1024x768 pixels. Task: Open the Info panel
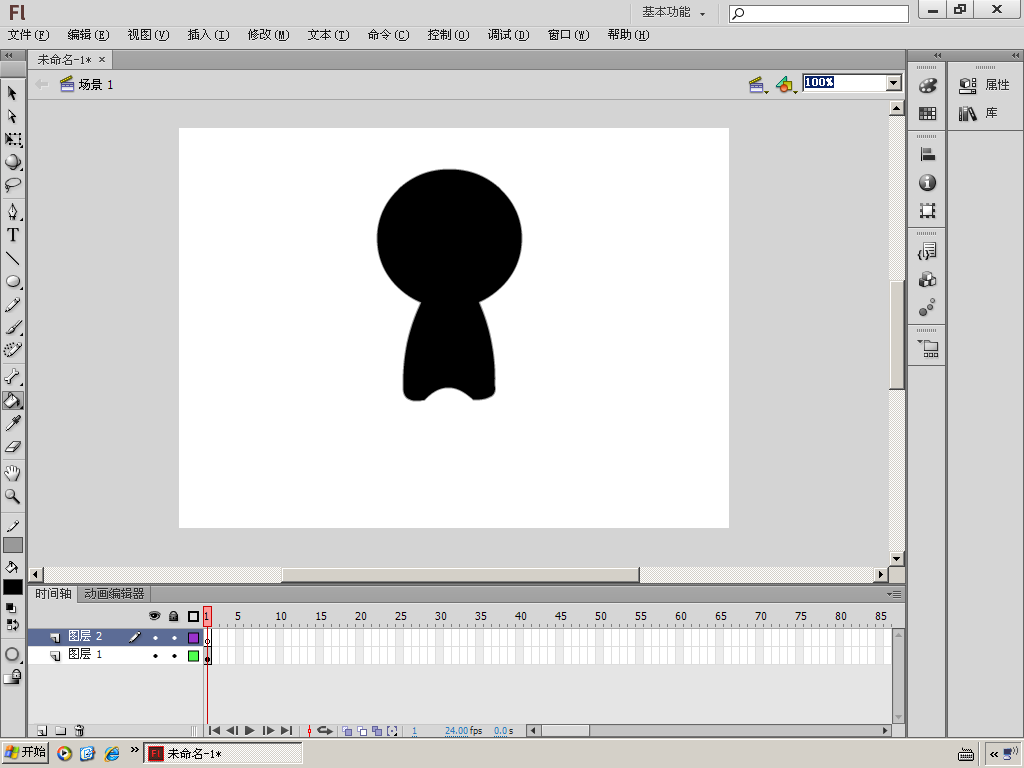tap(927, 183)
